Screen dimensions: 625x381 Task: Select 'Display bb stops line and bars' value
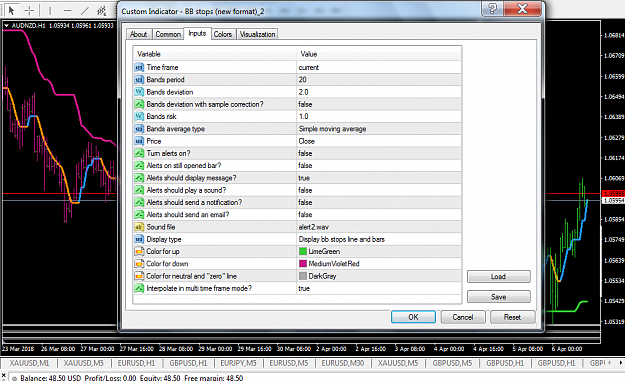coord(342,239)
